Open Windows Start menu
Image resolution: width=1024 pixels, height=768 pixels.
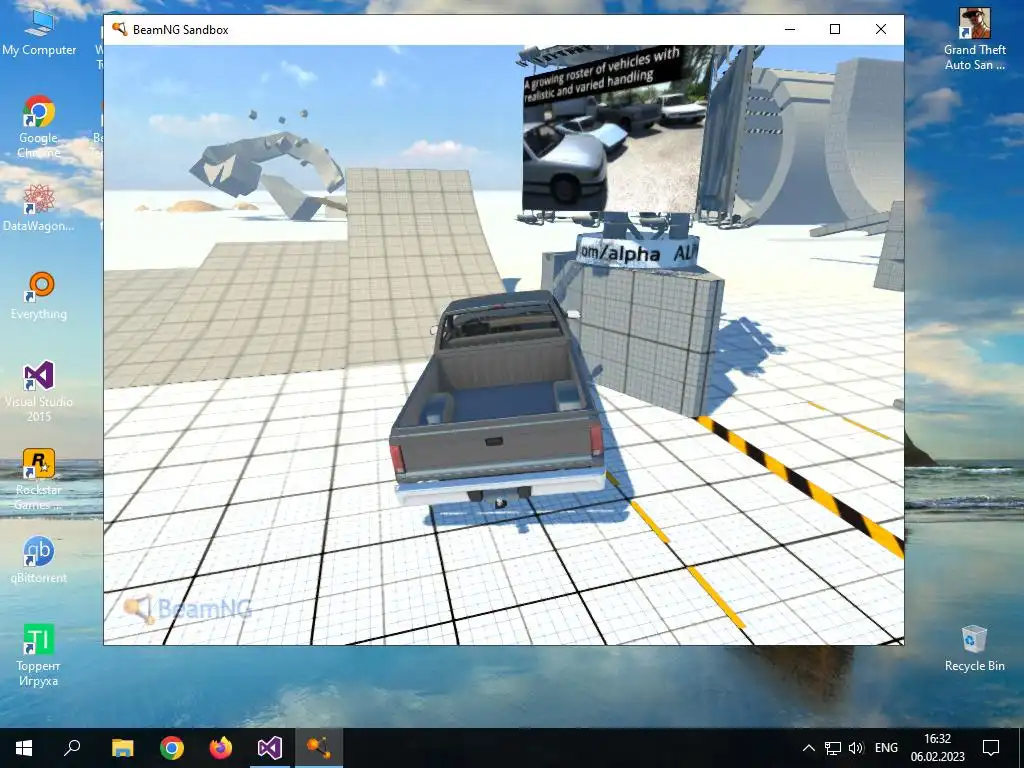(24, 748)
